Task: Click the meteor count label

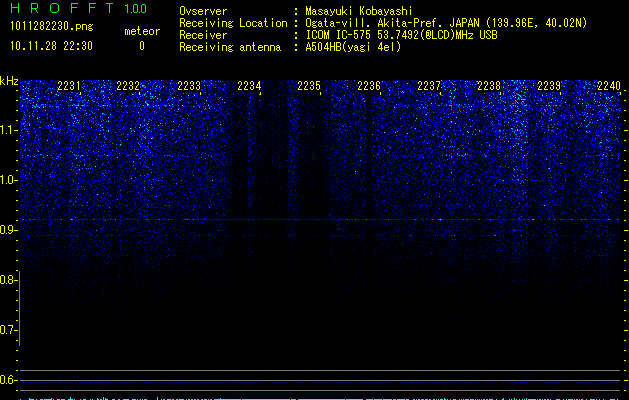Action: [142, 31]
